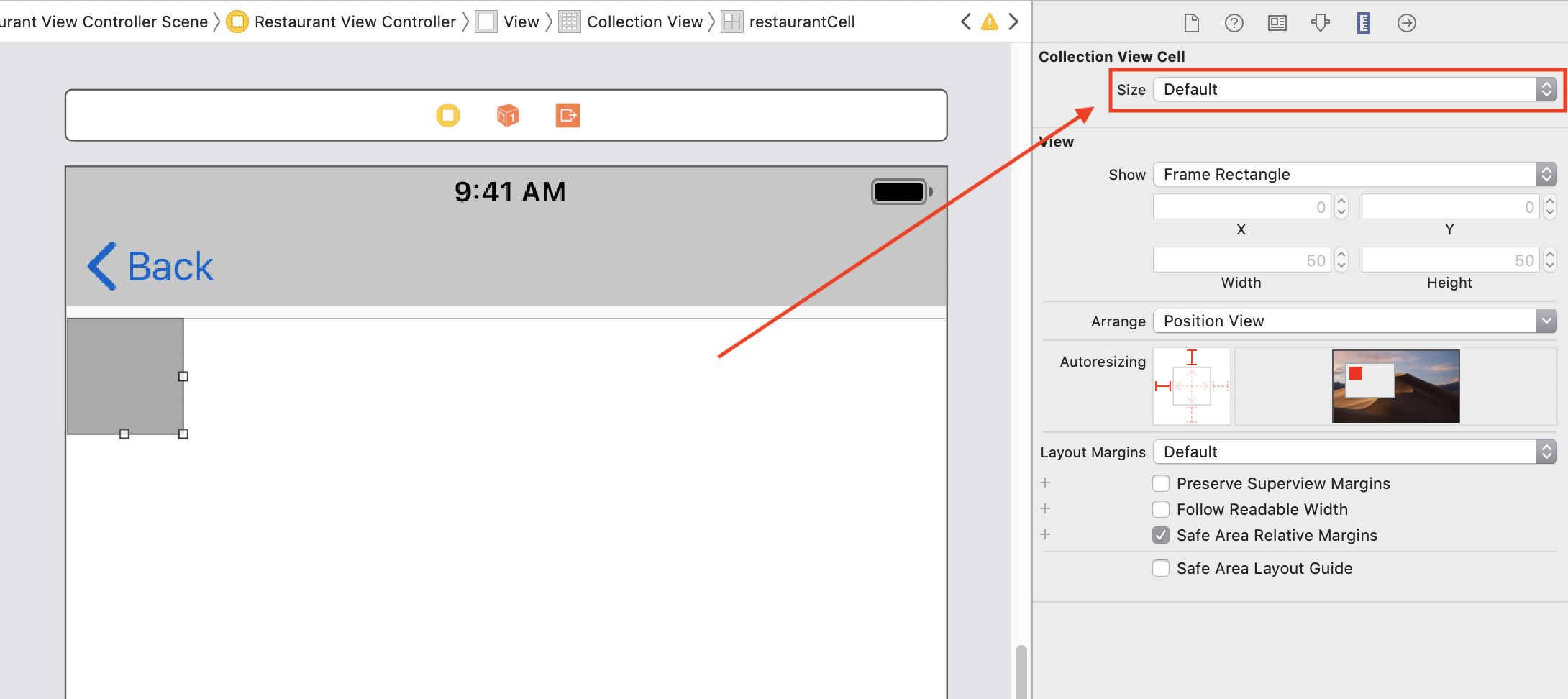Select Collection View breadcrumb item
The width and height of the screenshot is (1568, 699).
tap(644, 22)
